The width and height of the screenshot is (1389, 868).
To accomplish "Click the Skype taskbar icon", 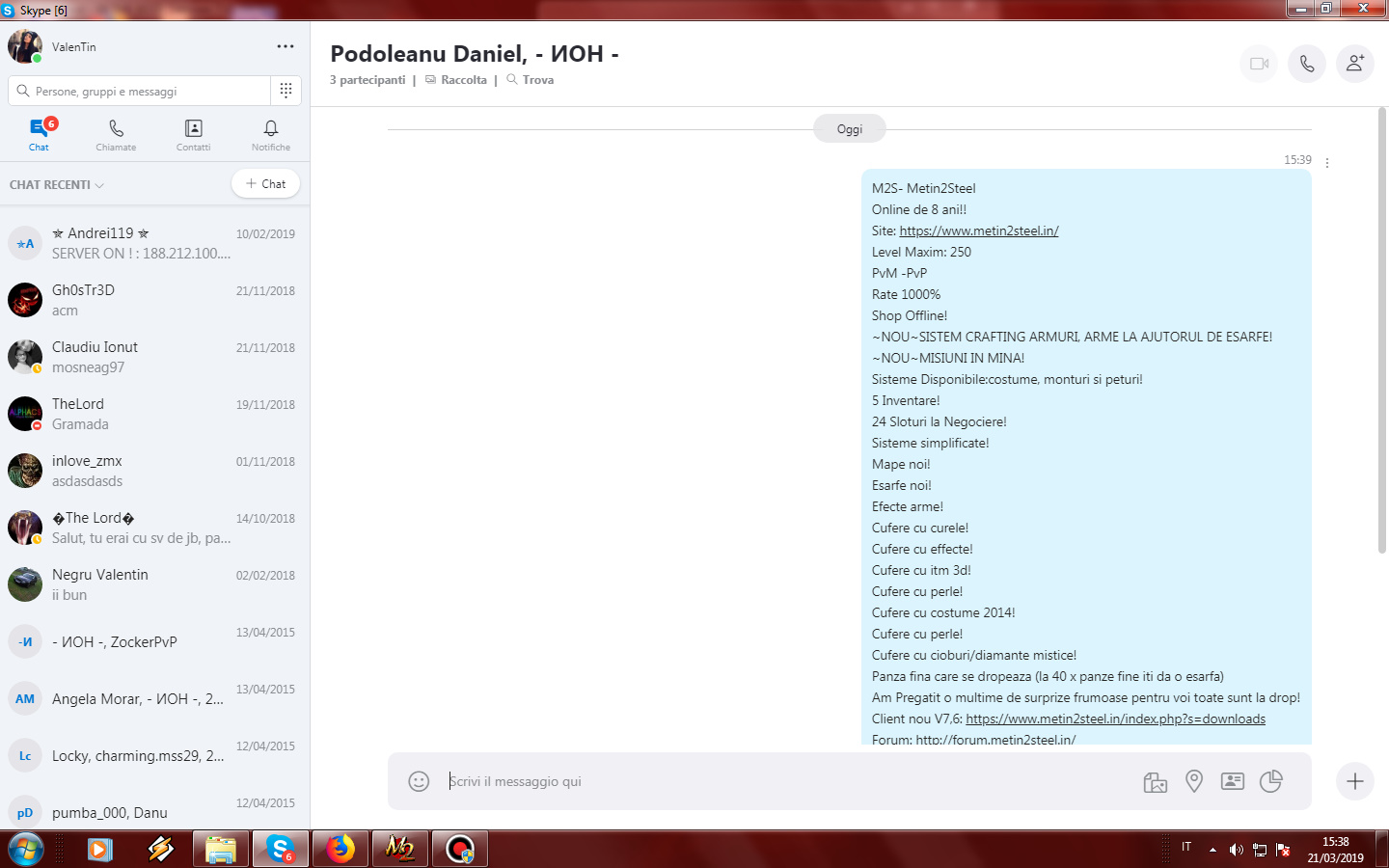I will point(281,849).
